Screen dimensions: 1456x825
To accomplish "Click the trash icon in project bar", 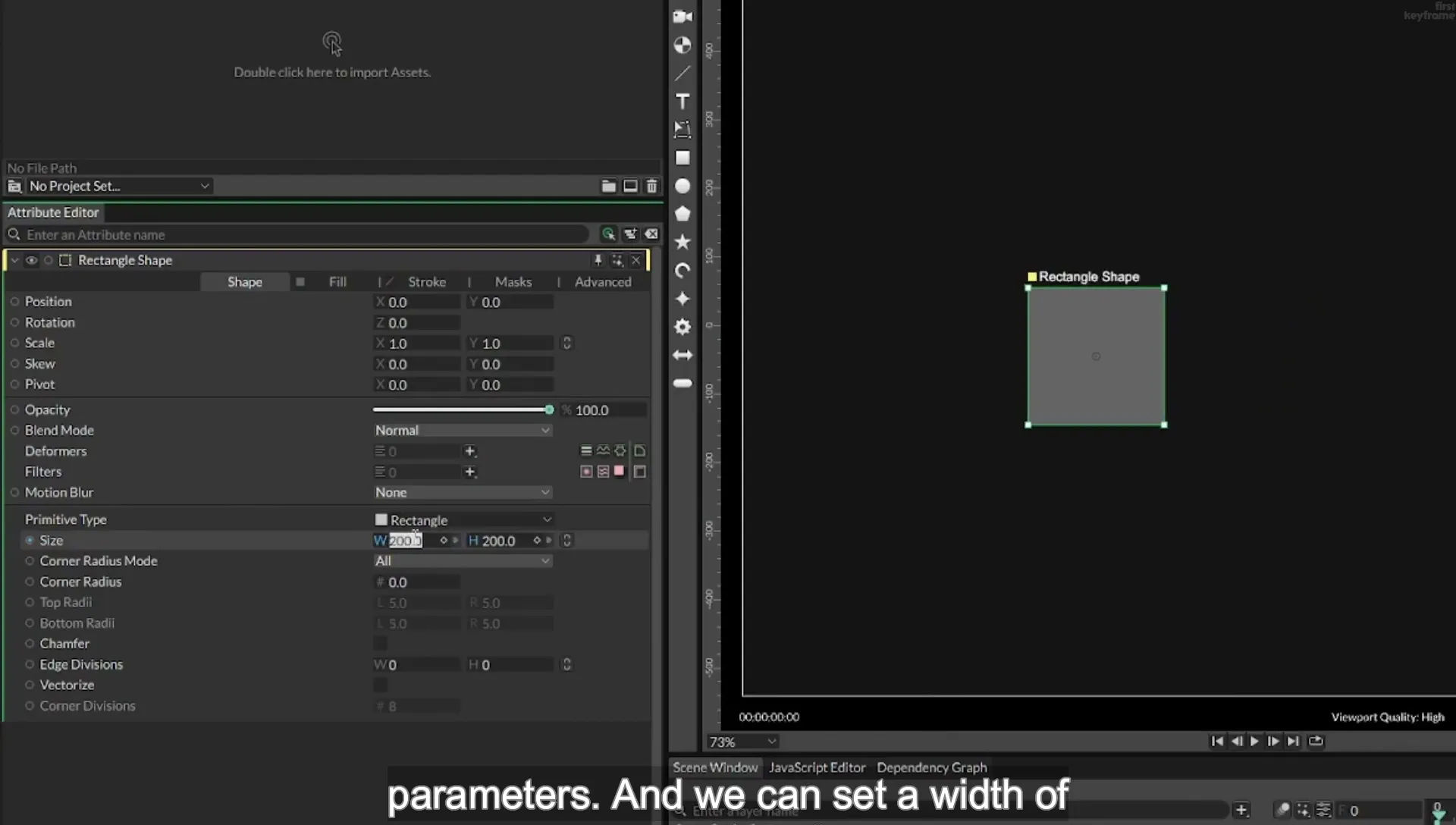I will click(x=651, y=186).
